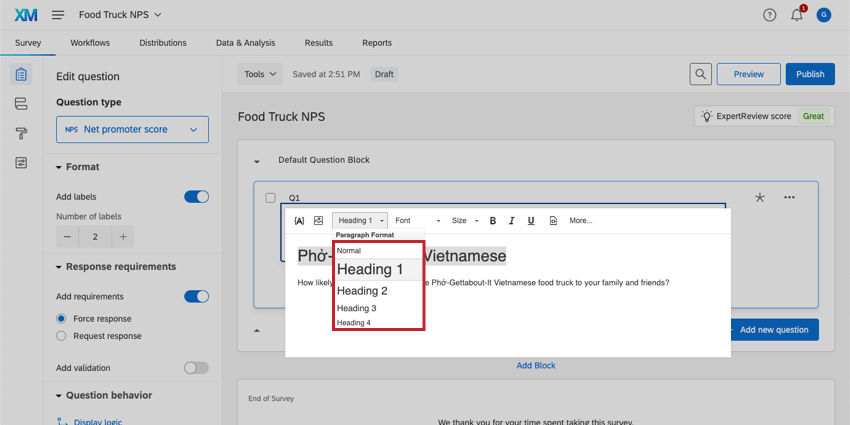Open the Look and feel paint roller icon
The height and width of the screenshot is (425, 850).
(x=21, y=133)
